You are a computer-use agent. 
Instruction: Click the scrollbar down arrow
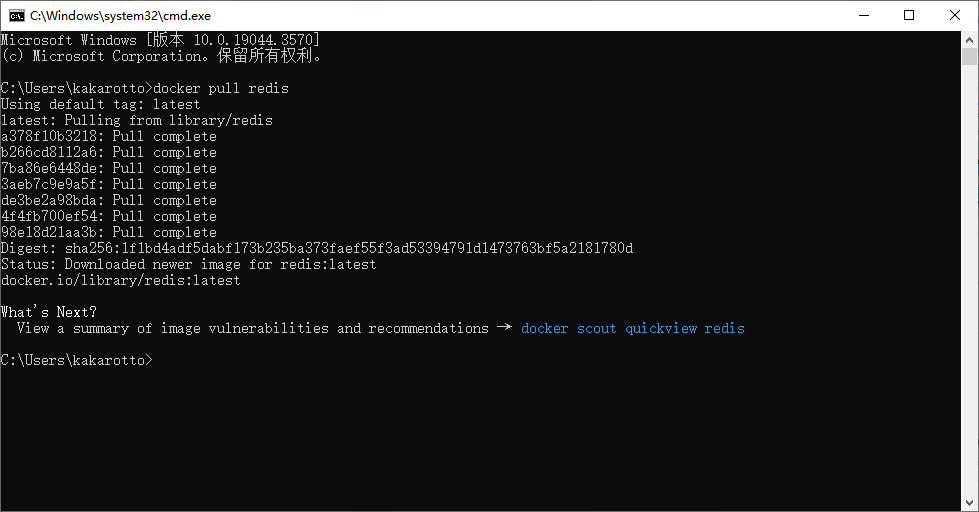tap(970, 503)
